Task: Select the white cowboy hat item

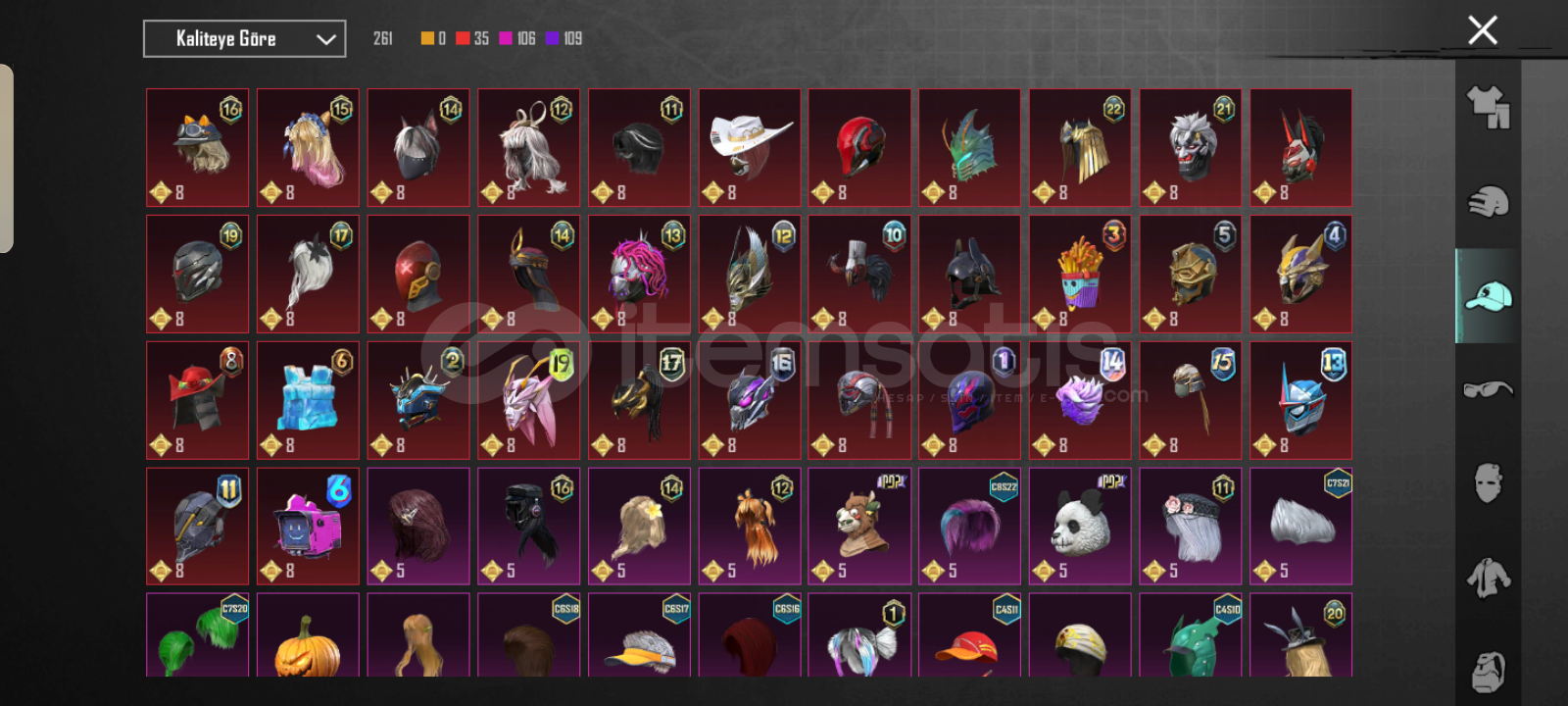Action: [750, 148]
